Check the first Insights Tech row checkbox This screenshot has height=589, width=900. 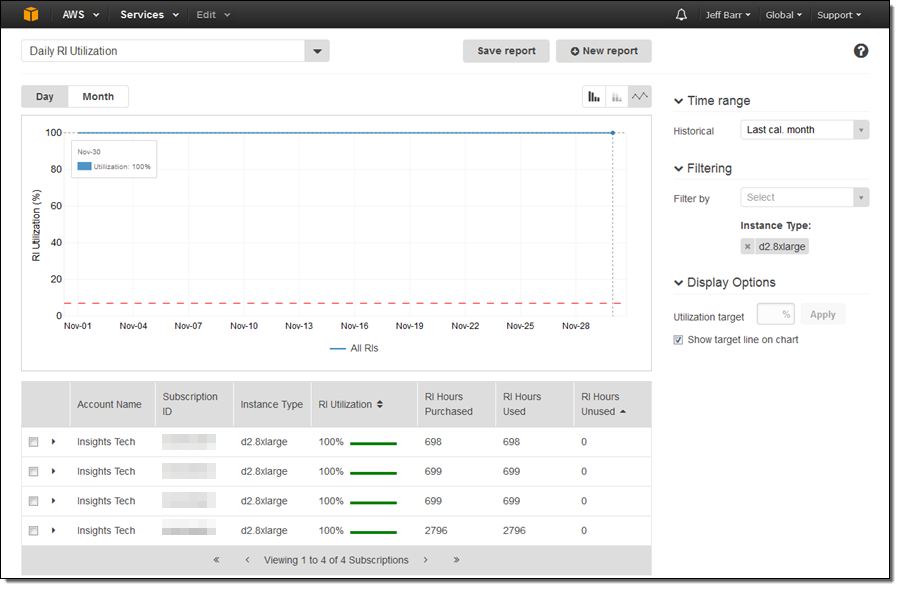coord(33,442)
